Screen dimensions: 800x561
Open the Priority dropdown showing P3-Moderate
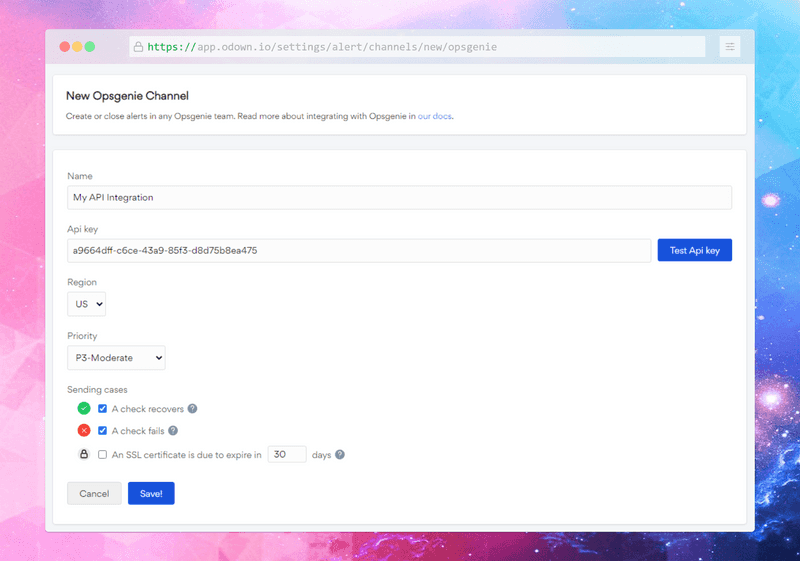(116, 358)
